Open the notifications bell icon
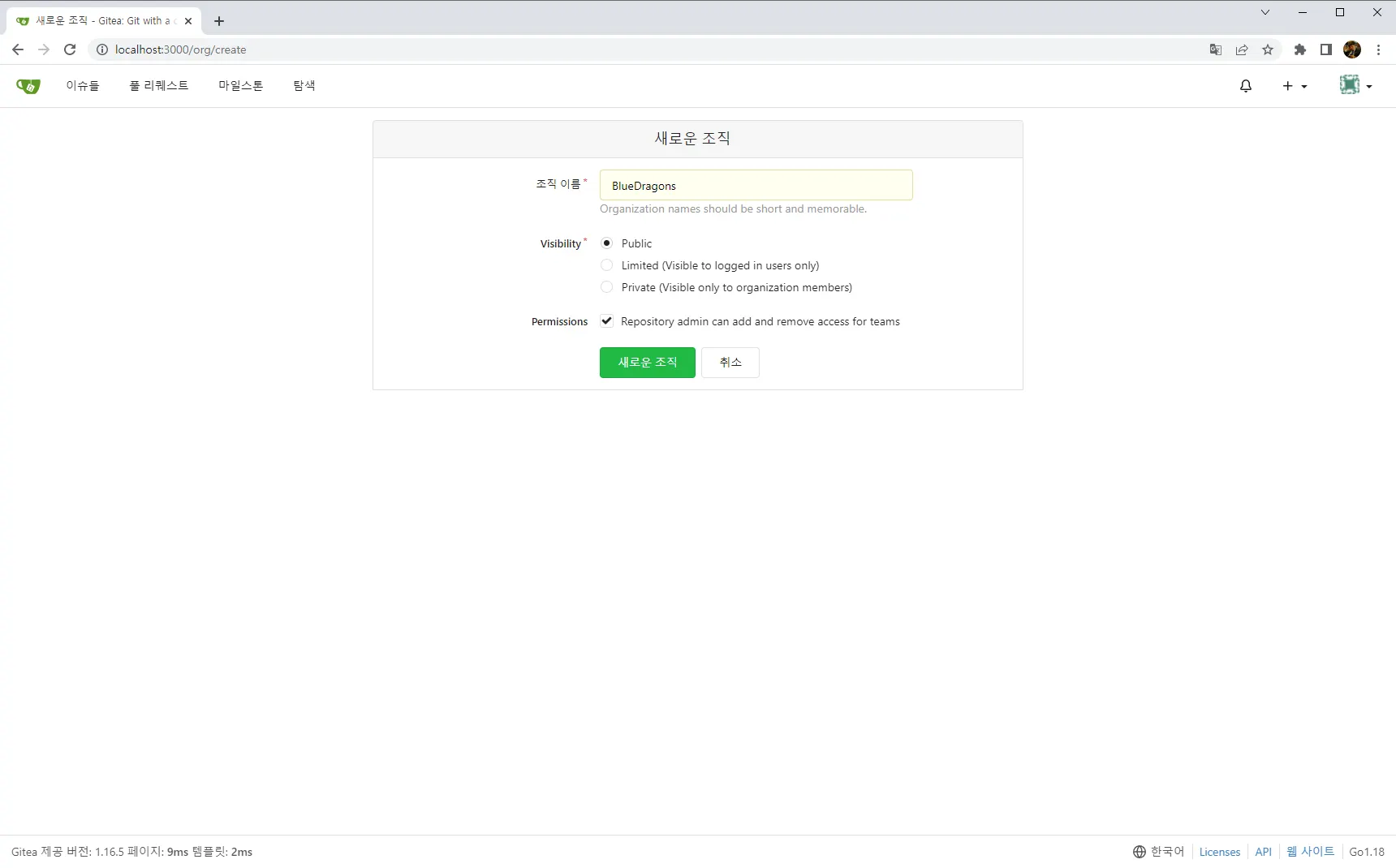This screenshot has width=1396, height=868. tap(1246, 86)
